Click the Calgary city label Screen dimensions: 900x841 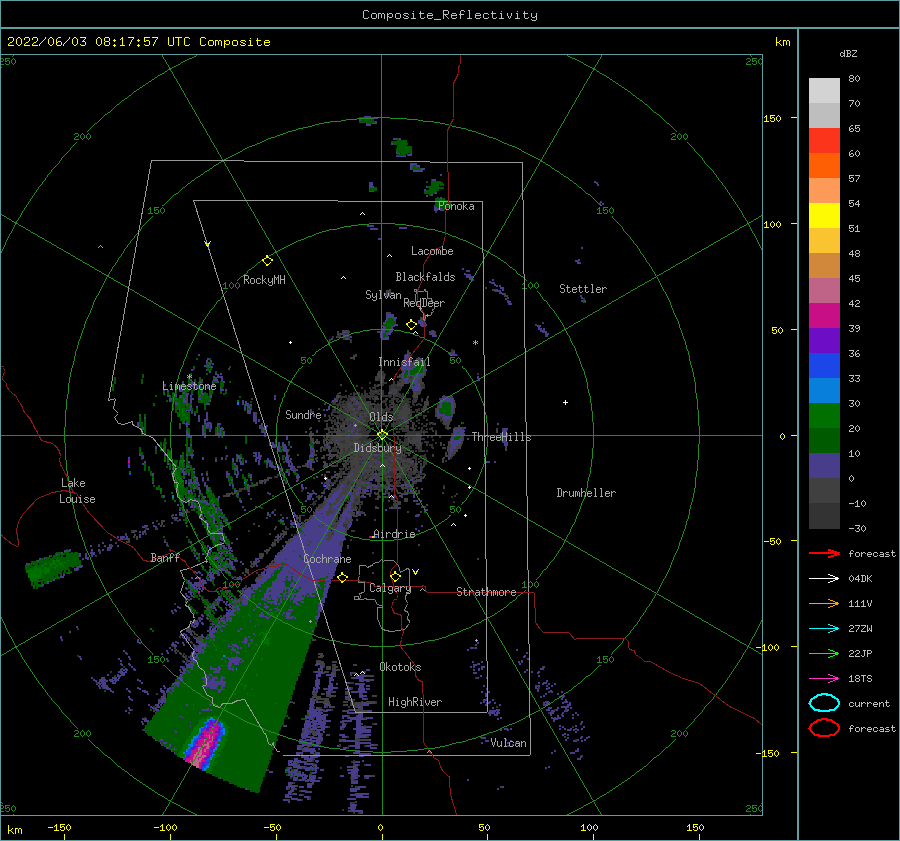(x=390, y=588)
